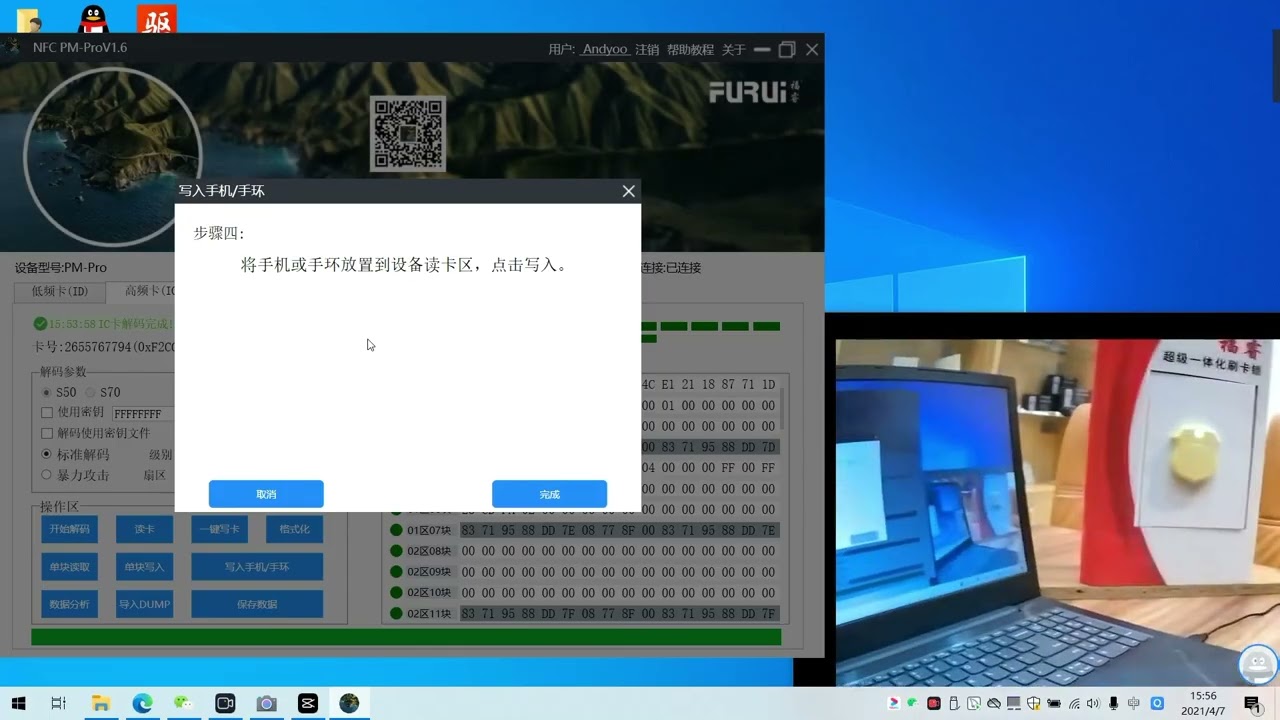This screenshot has height=720, width=1280.
Task: Open Windows Security shield tray icon
Action: coord(1034,703)
